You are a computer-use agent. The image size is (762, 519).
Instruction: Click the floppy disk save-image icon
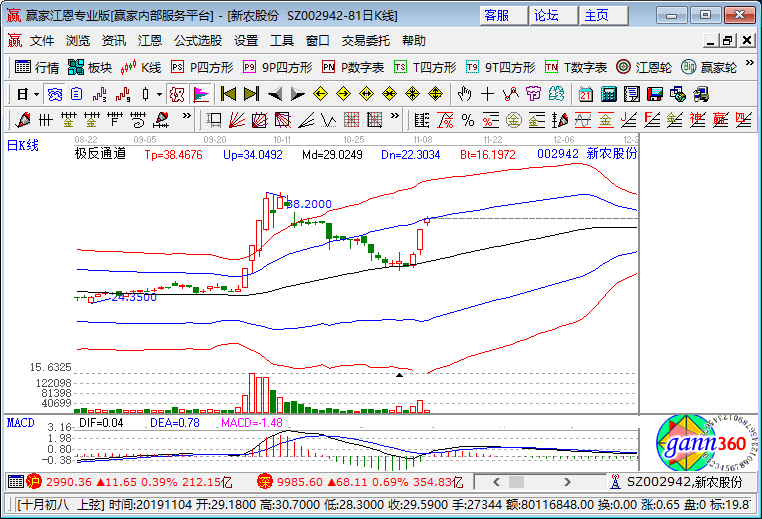[655, 94]
